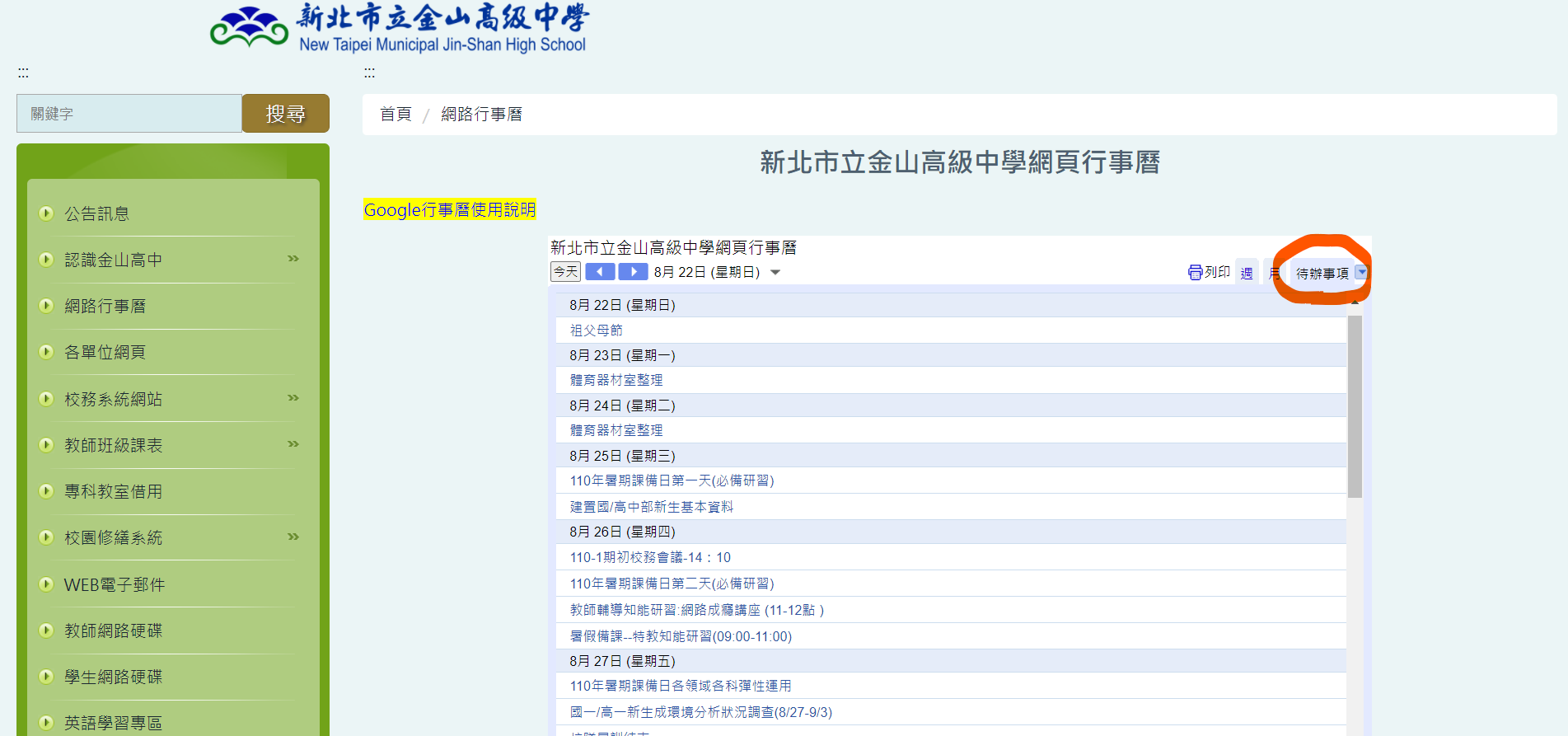Open 教師網路硬碟 menu item

coord(113,631)
